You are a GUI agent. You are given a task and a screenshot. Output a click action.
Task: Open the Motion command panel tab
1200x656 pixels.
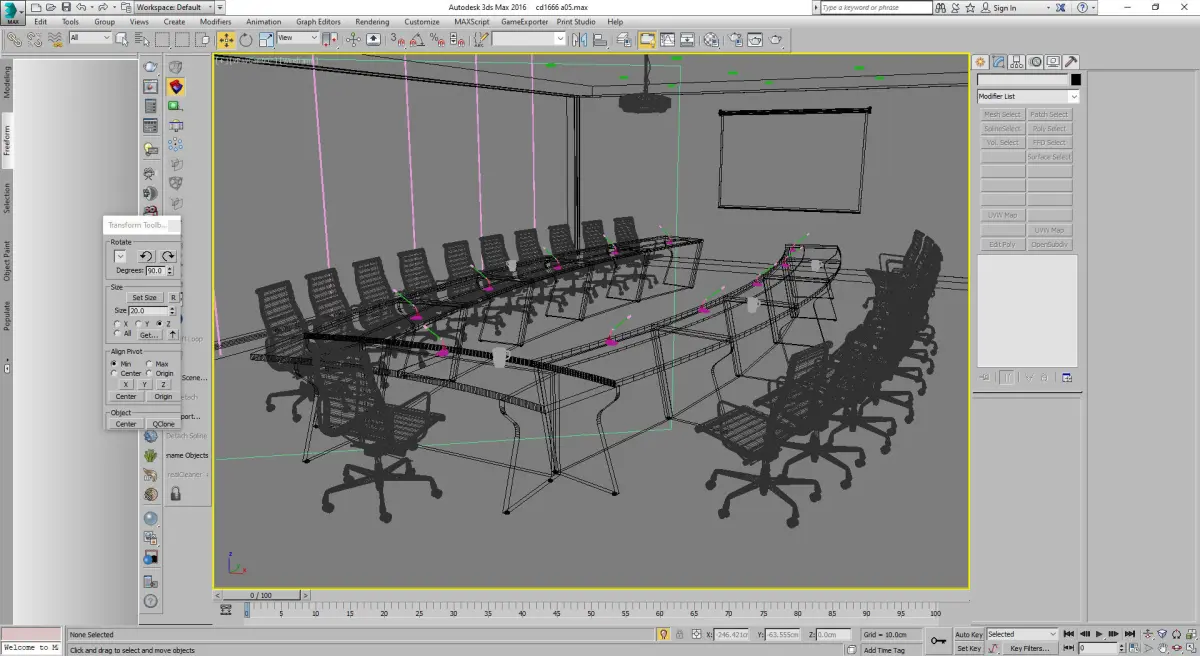tap(1036, 62)
